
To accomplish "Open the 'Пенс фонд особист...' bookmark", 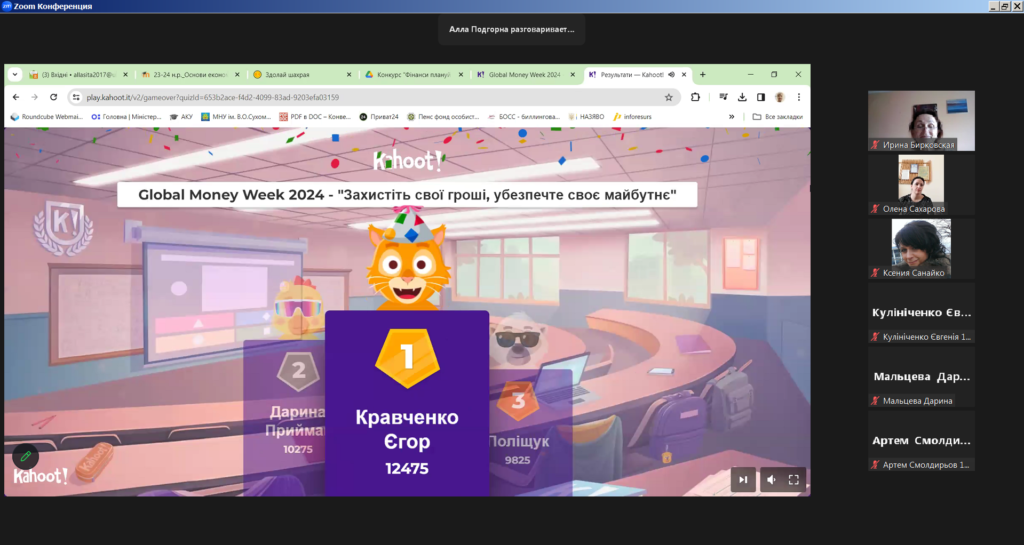I will [x=443, y=117].
